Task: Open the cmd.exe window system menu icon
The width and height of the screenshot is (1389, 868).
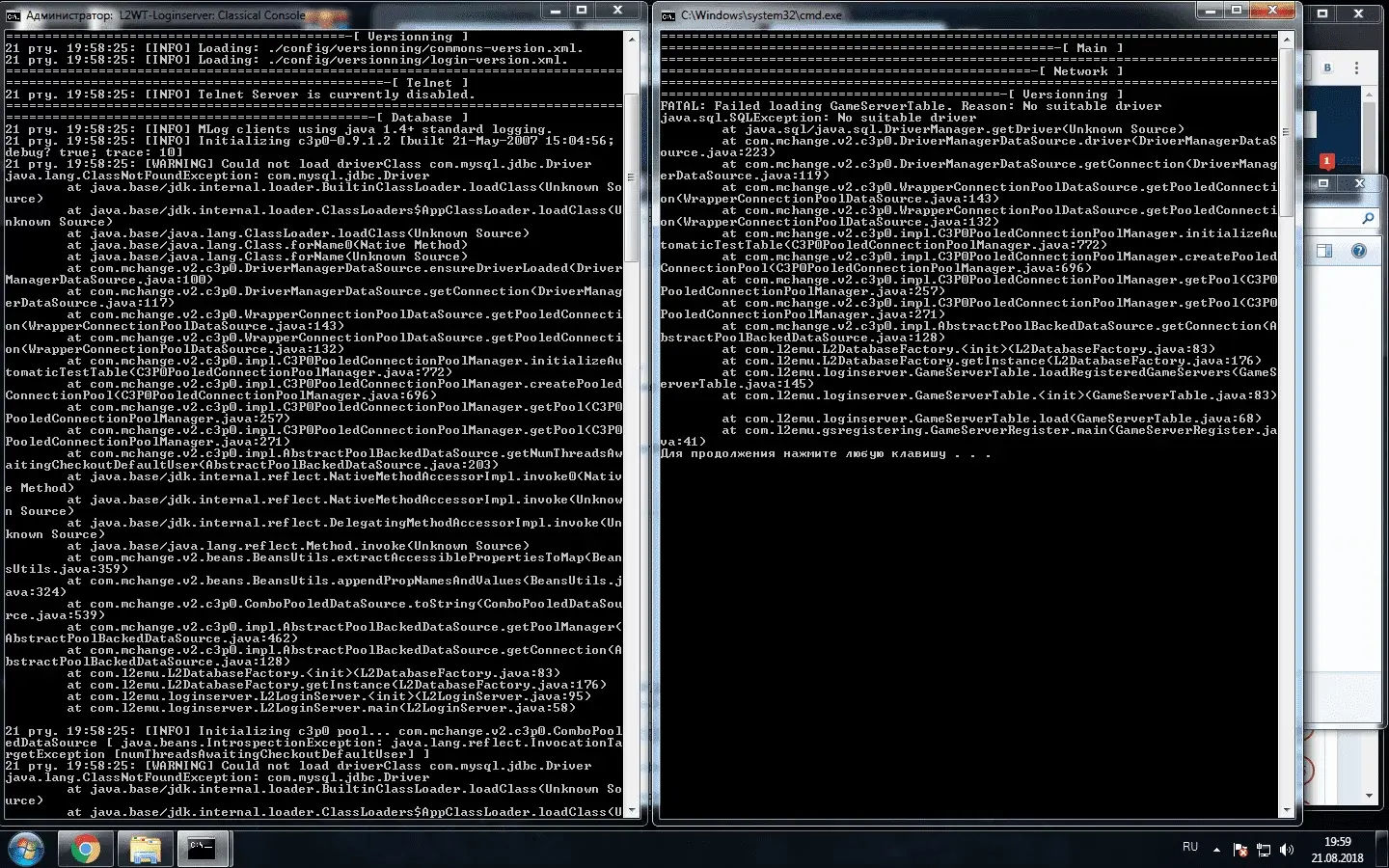Action: (667, 15)
